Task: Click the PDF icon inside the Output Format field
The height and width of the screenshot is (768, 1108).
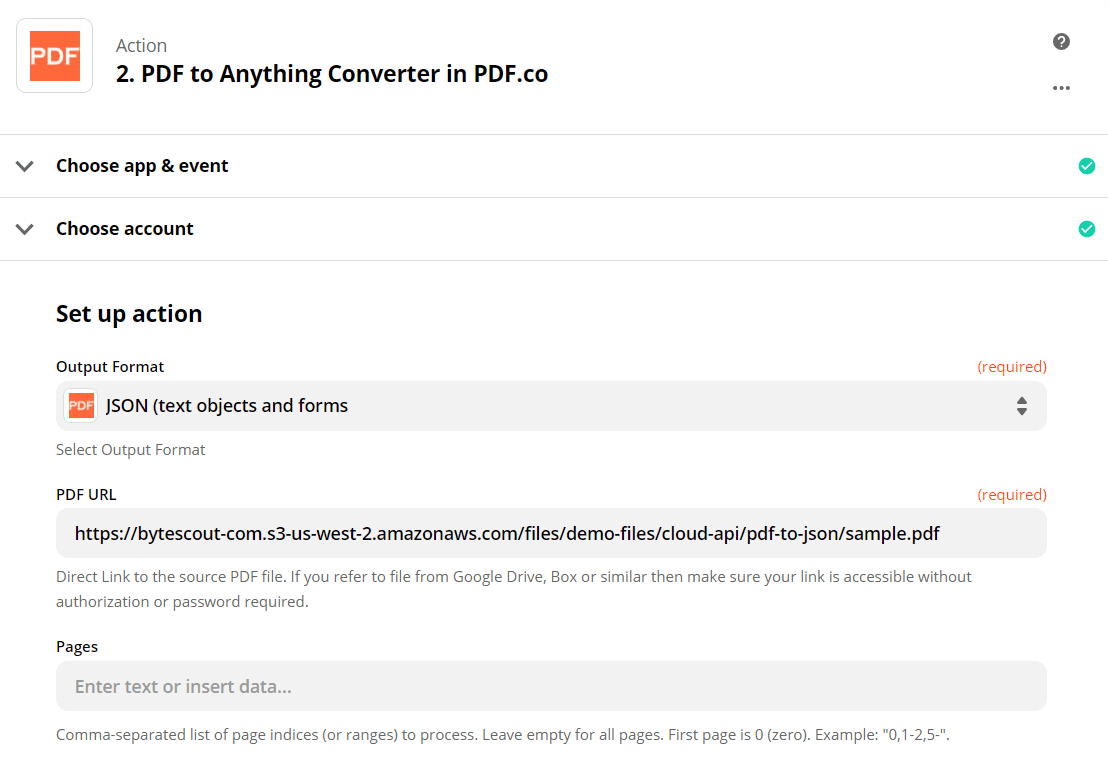Action: click(x=81, y=405)
